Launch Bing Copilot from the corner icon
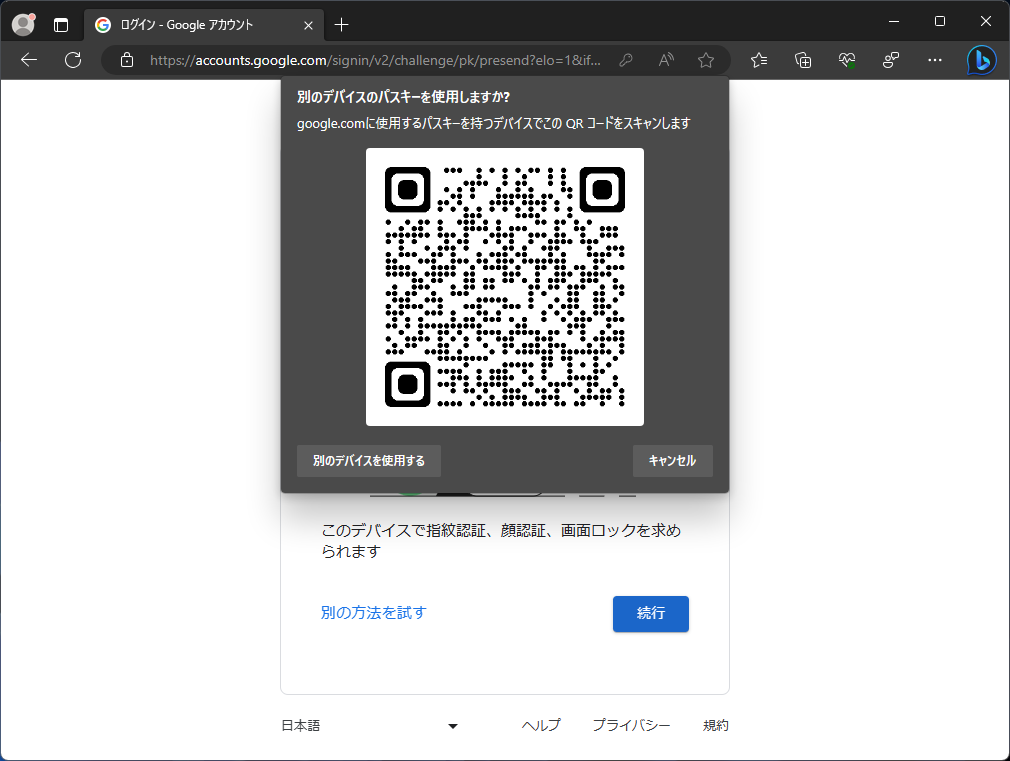The width and height of the screenshot is (1010, 761). (x=981, y=60)
